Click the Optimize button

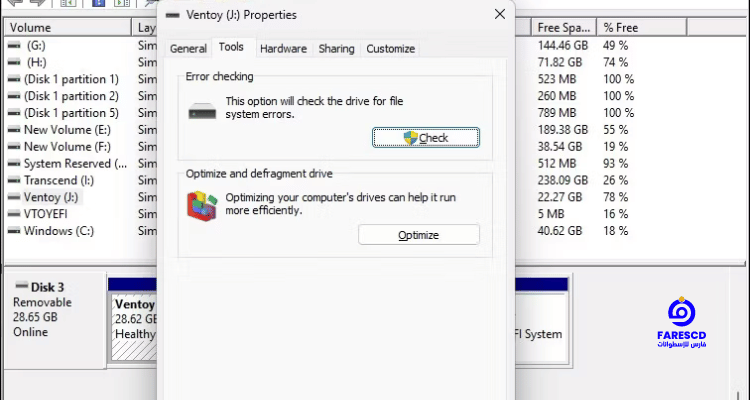pos(419,235)
